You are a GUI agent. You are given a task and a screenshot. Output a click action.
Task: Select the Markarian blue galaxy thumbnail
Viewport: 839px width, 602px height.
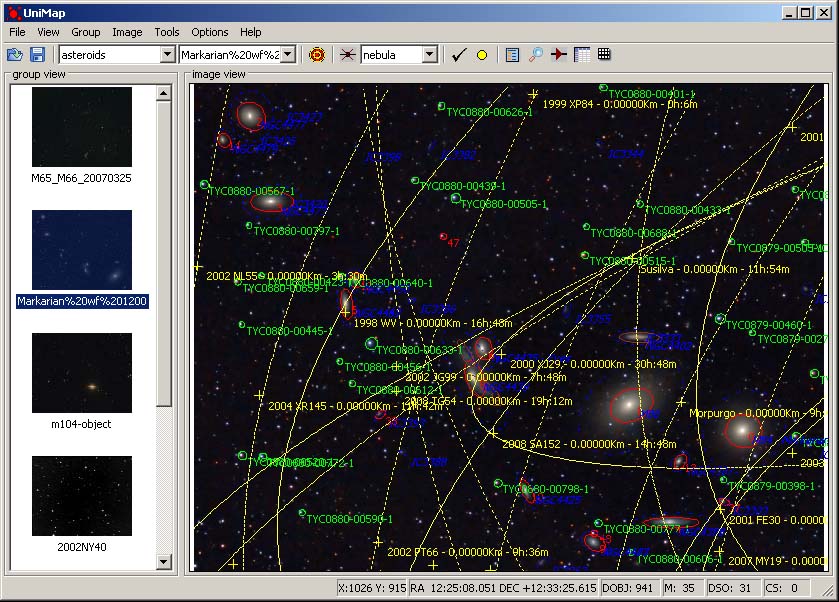[82, 250]
